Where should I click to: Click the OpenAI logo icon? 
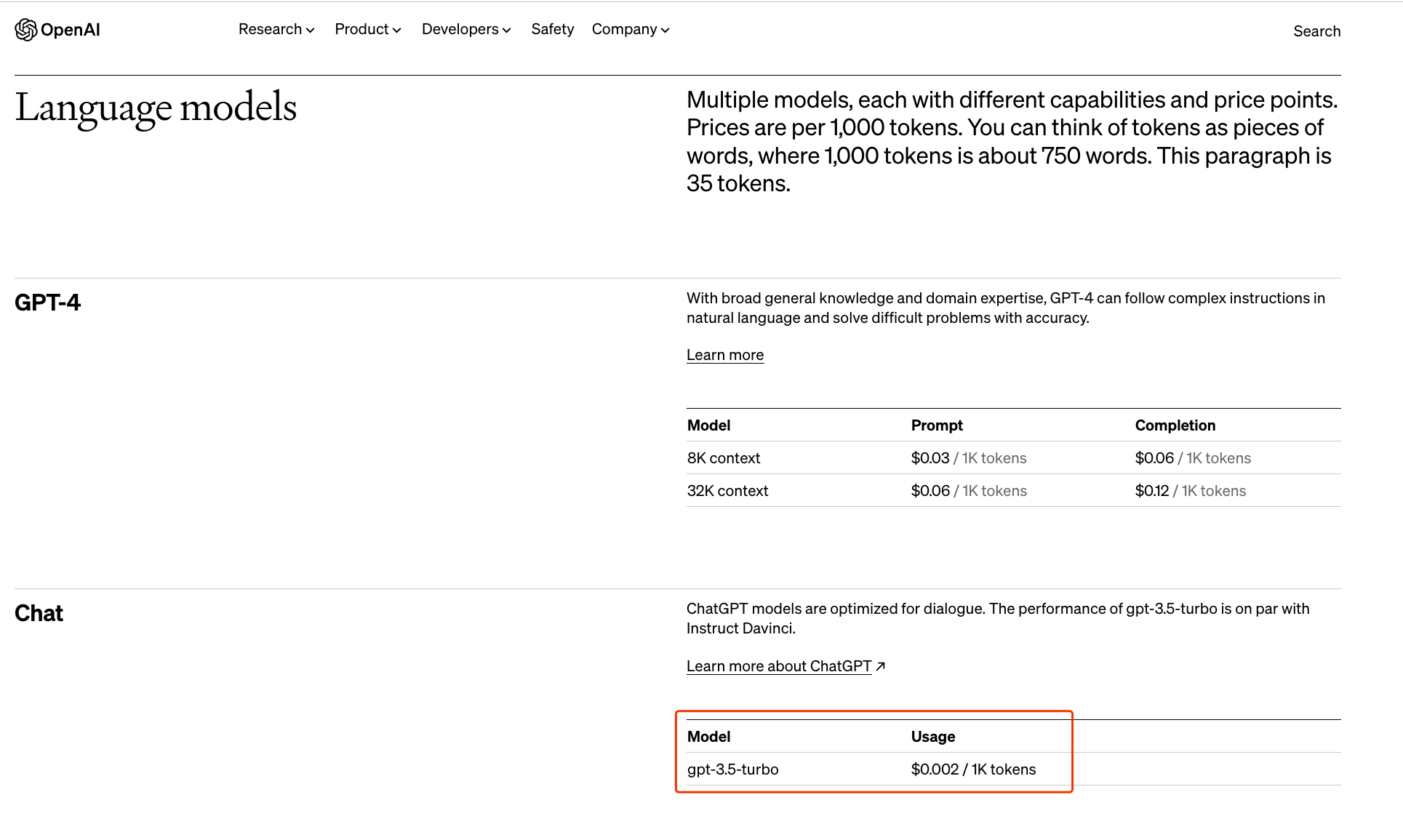tap(25, 30)
